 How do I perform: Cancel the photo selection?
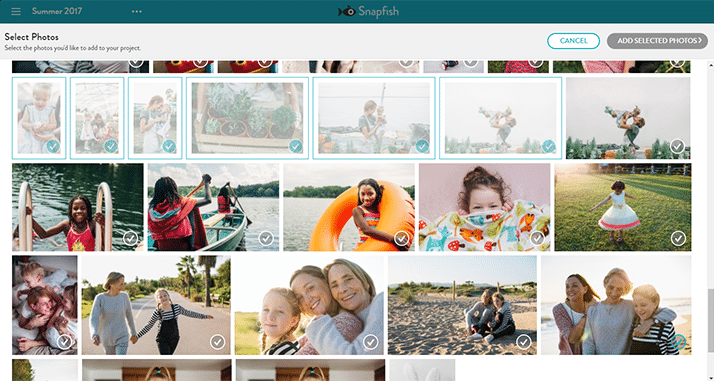tap(573, 41)
